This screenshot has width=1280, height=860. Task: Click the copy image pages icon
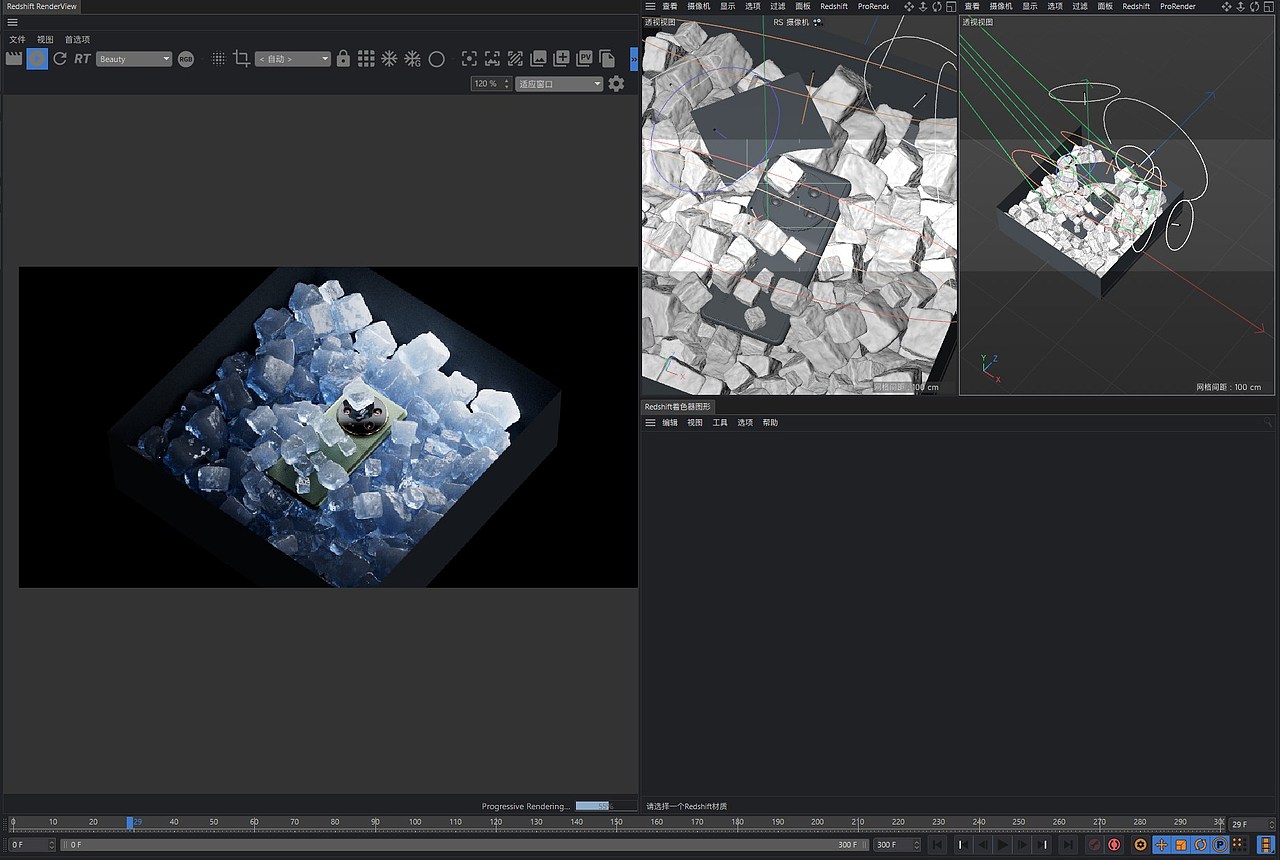tap(607, 59)
